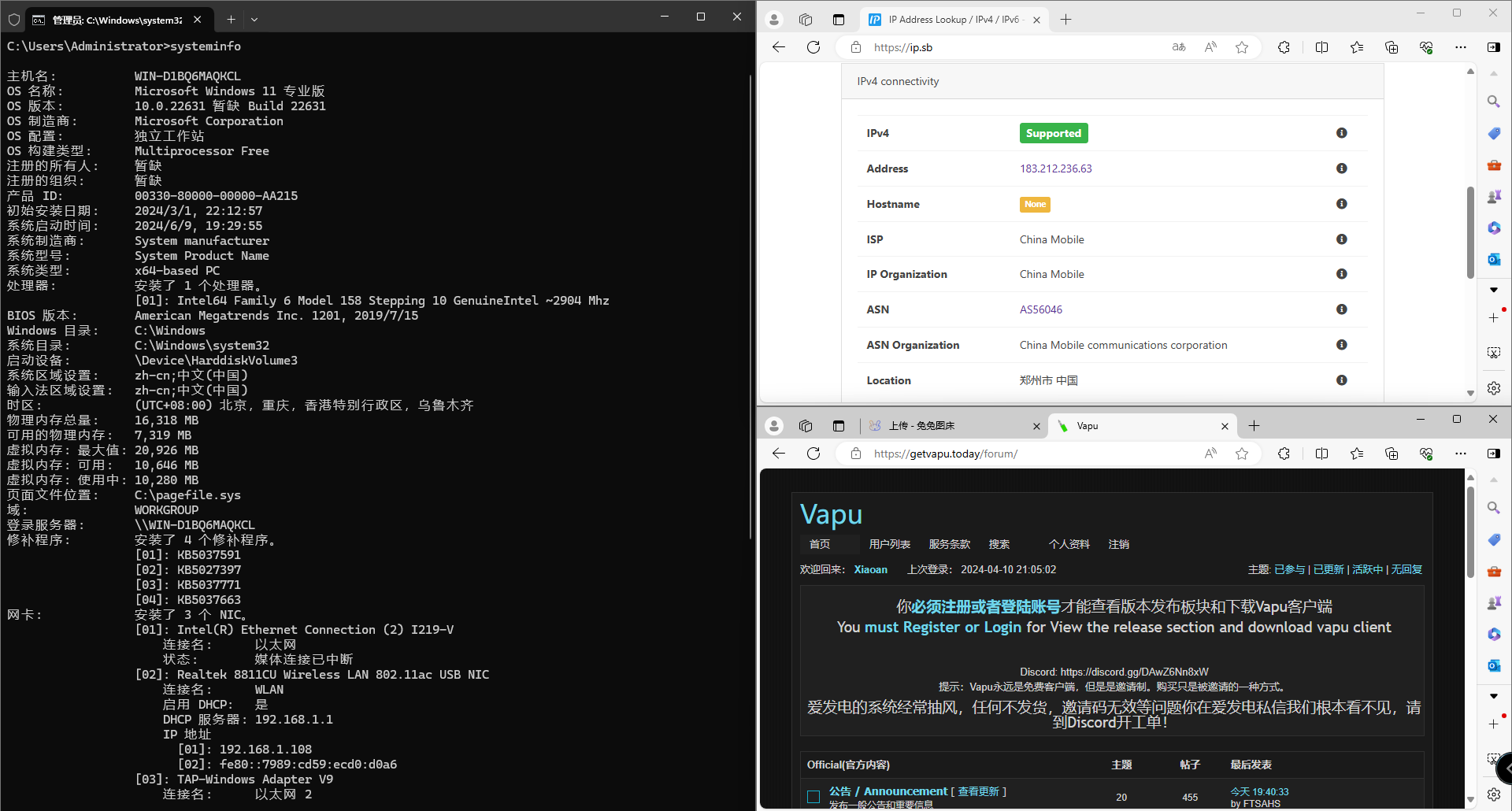Expand the sidebar down arrow in the Vapu window
This screenshot has width=1512, height=811.
(x=1494, y=696)
